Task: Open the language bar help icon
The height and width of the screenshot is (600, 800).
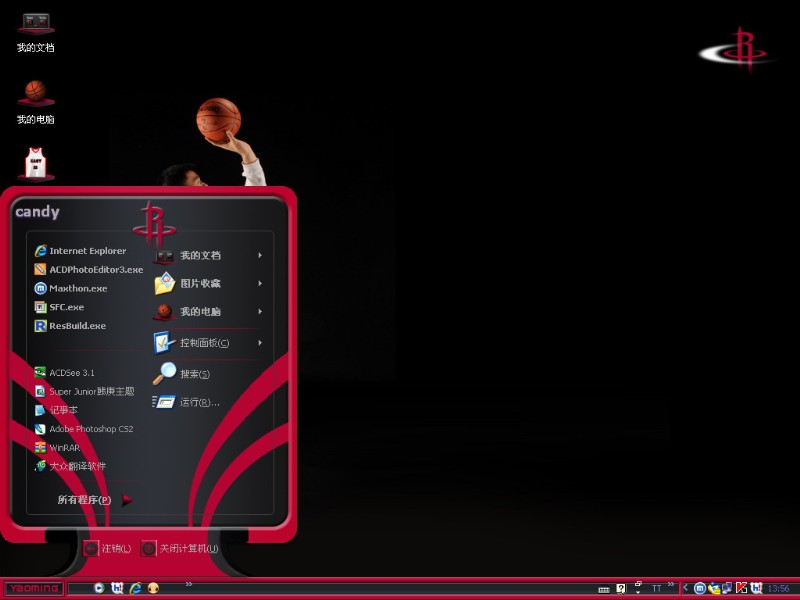Action: pos(621,589)
